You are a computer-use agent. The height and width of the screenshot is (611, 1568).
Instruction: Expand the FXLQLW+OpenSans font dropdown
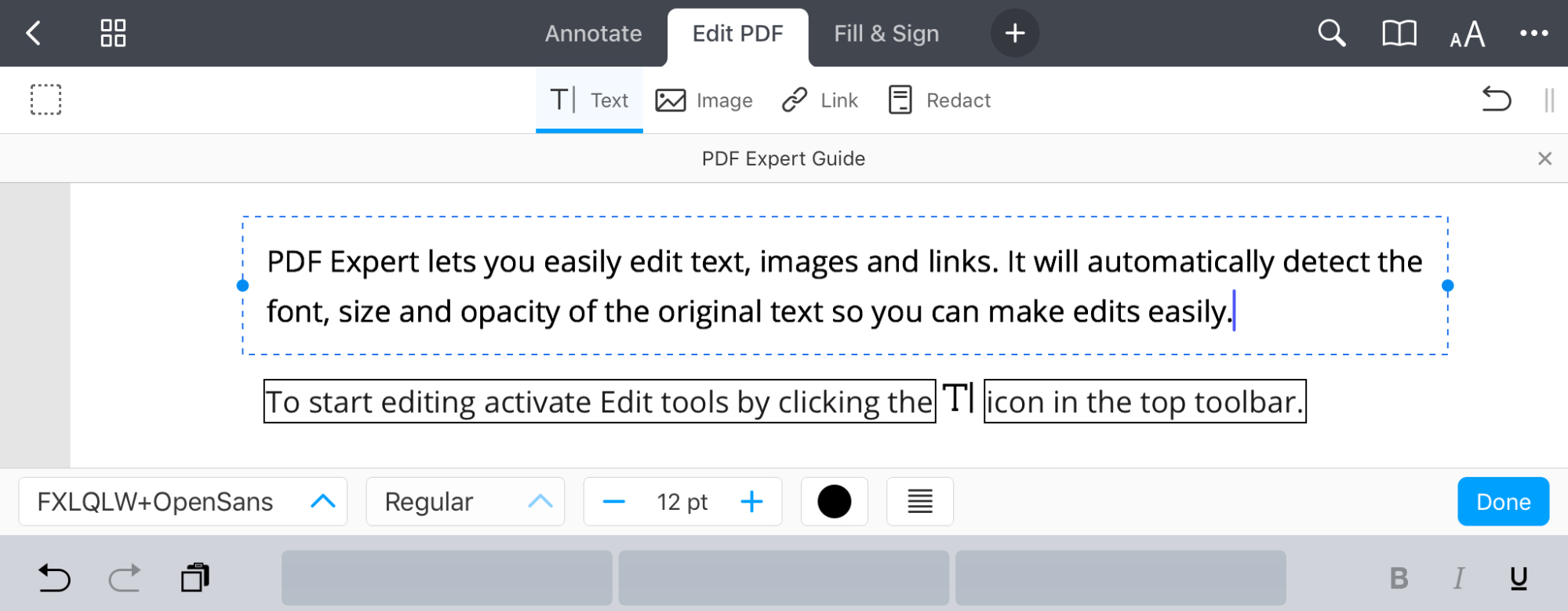(183, 501)
